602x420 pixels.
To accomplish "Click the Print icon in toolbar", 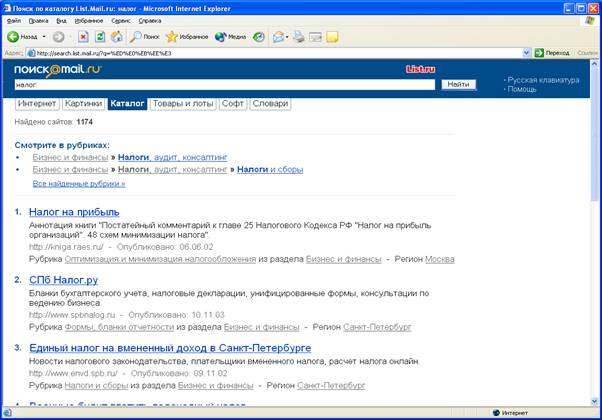I will [297, 37].
